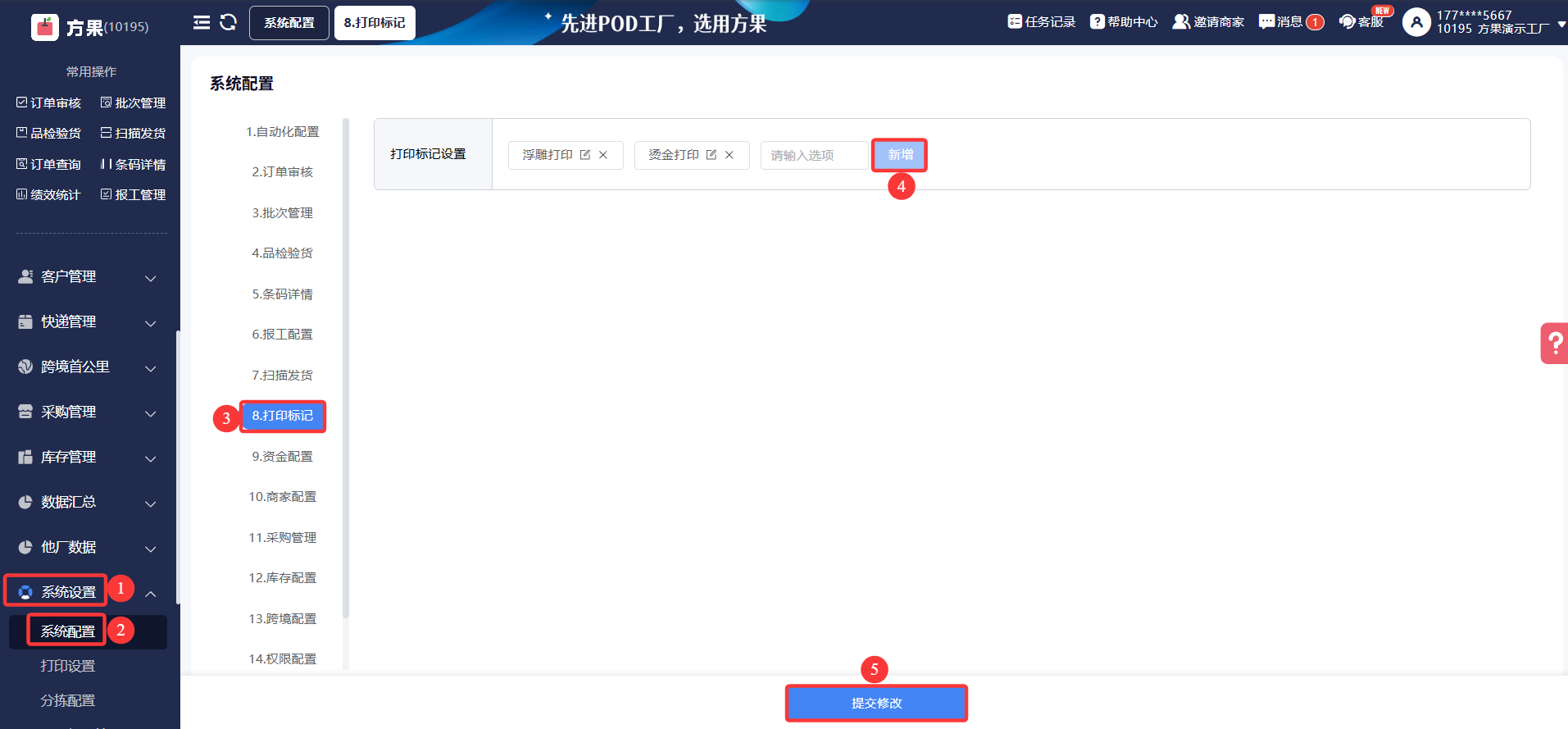1568x729 pixels.
Task: Open 系统配置 sidebar submenu item
Action: pyautogui.click(x=88, y=631)
